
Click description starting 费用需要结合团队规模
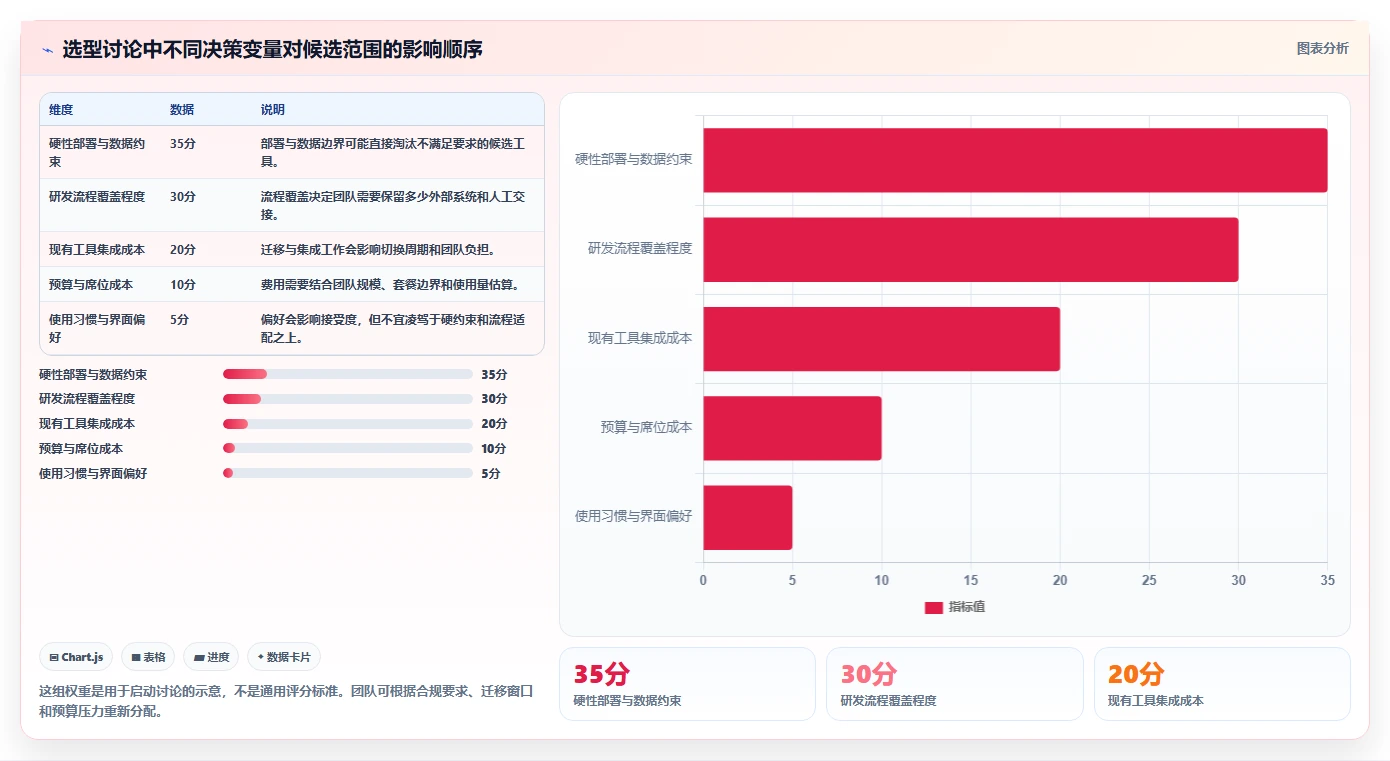[x=390, y=284]
